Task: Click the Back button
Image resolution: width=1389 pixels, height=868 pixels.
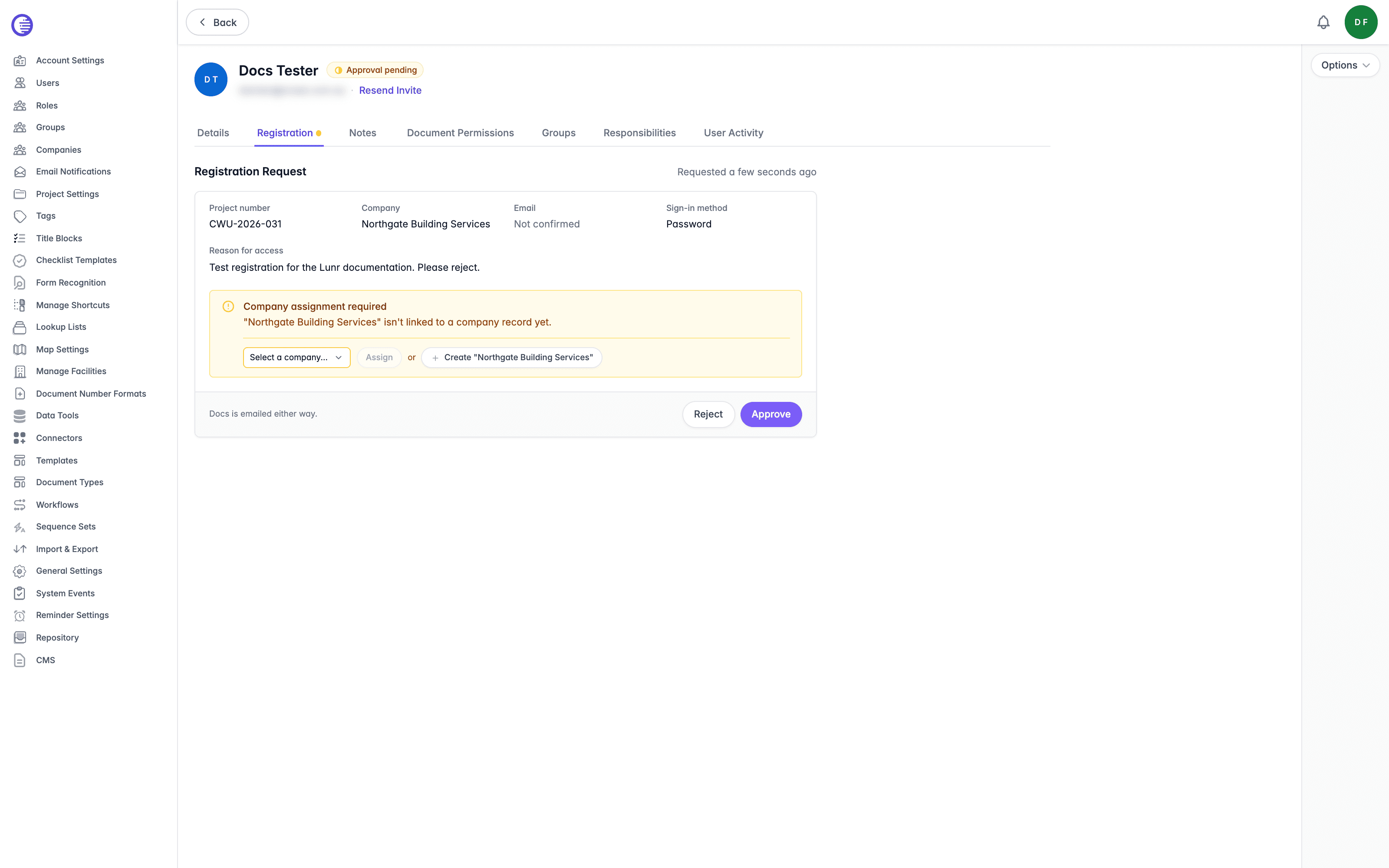Action: coord(217,23)
